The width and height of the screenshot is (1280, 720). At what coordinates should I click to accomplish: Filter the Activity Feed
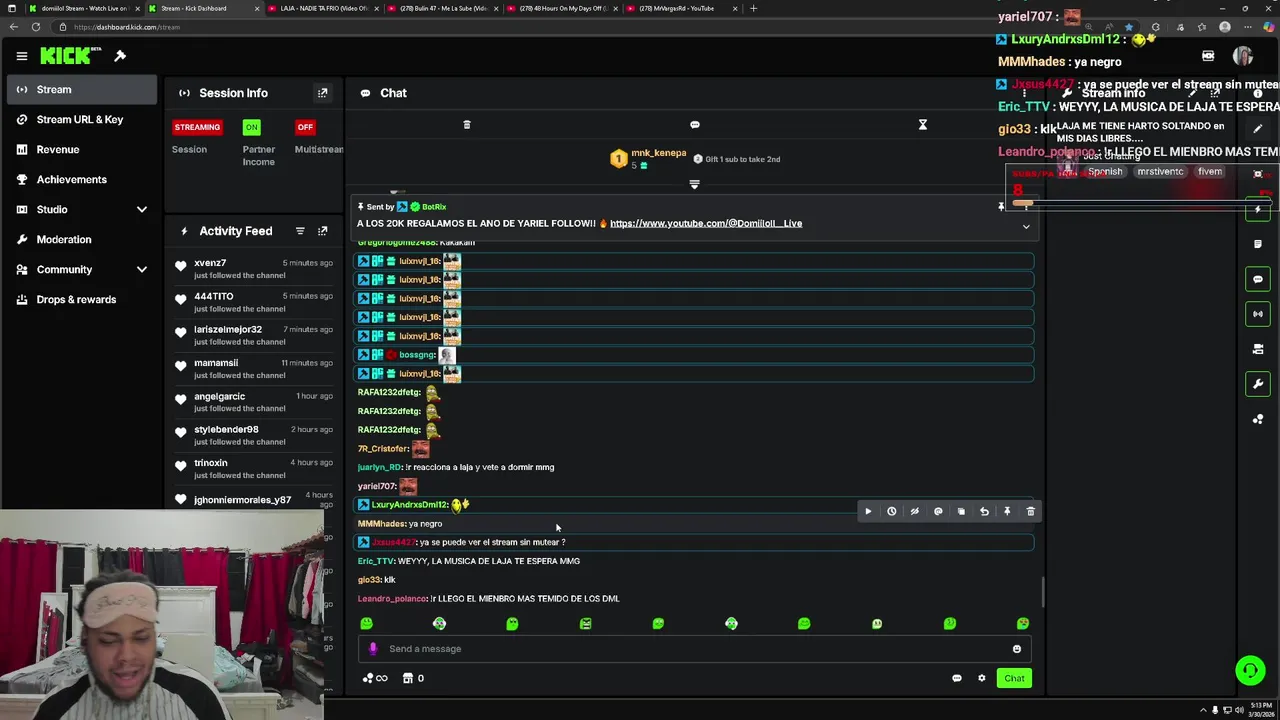coord(300,231)
